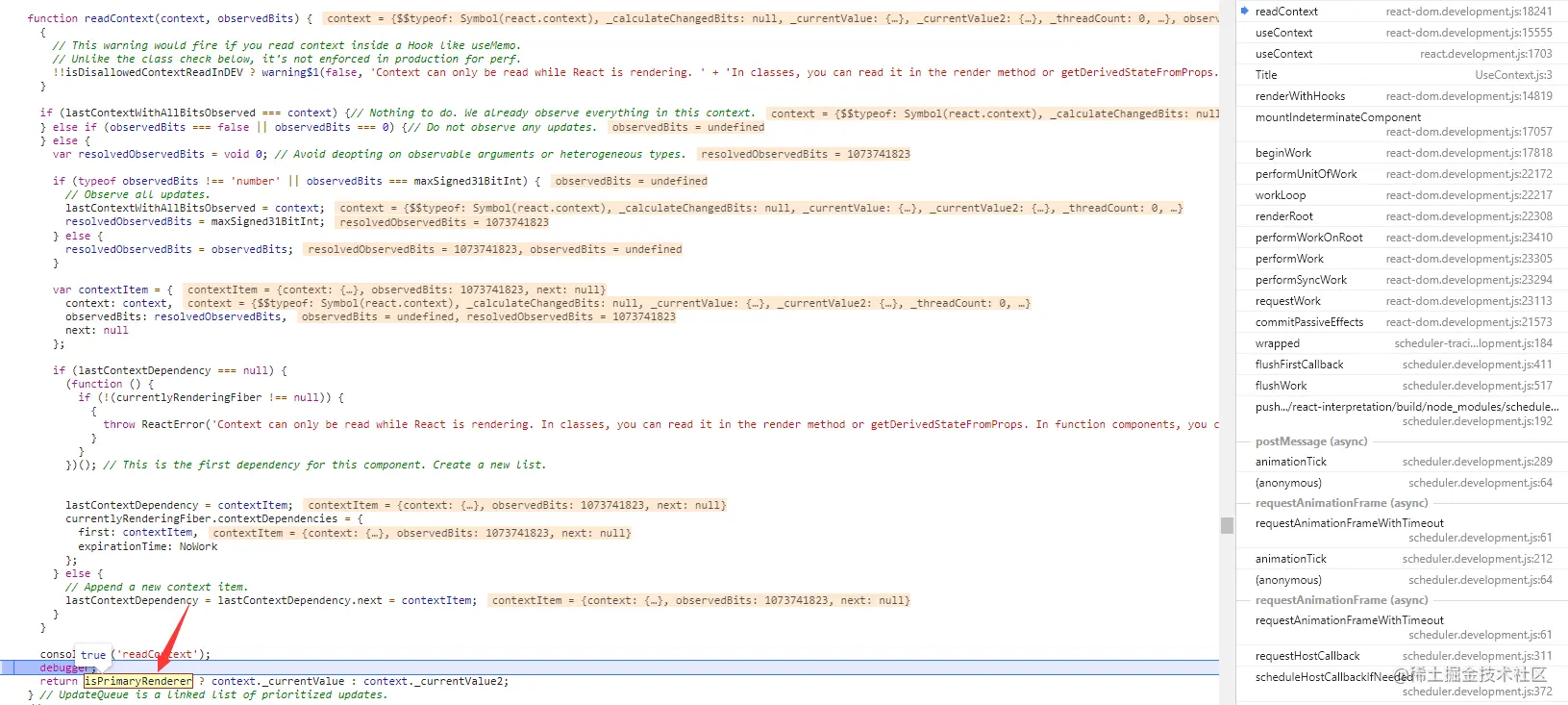The image size is (1568, 705).
Task: Select the flushWork call stack frame
Action: [1402, 386]
